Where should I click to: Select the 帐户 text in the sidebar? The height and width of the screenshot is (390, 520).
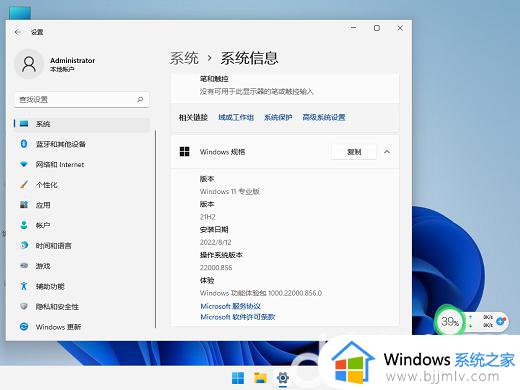pyautogui.click(x=43, y=225)
